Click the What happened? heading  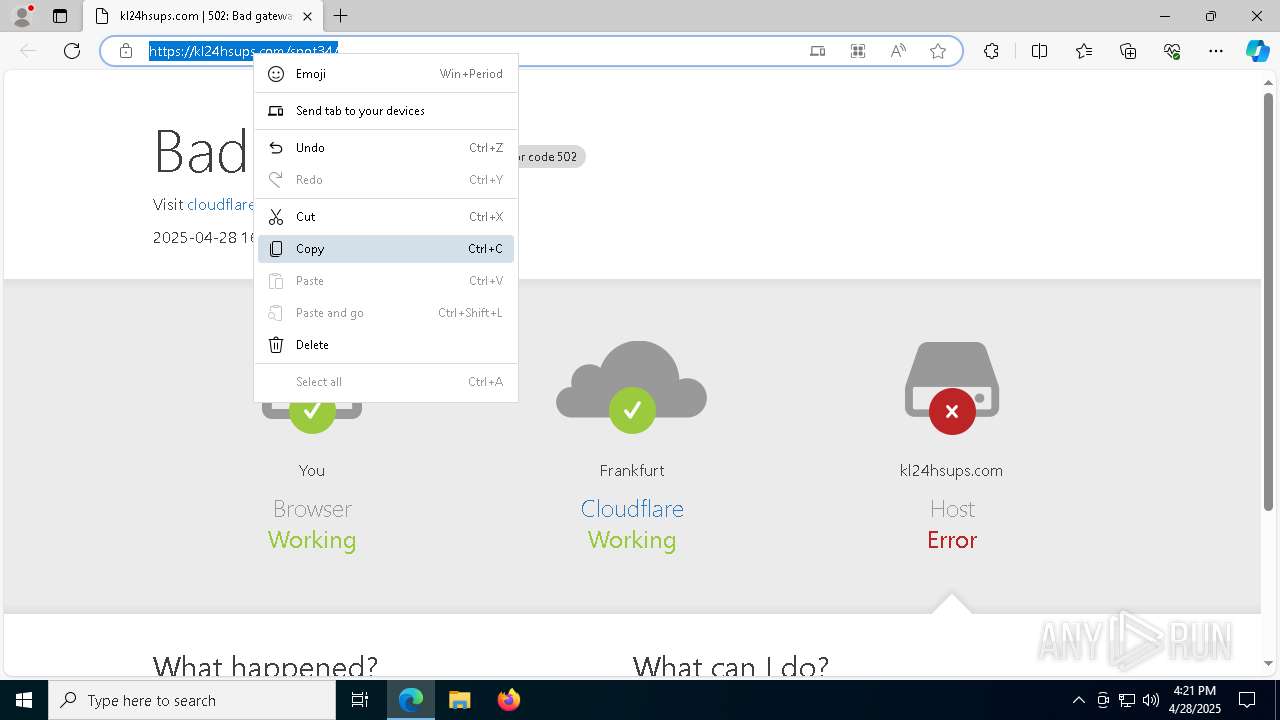pos(265,665)
